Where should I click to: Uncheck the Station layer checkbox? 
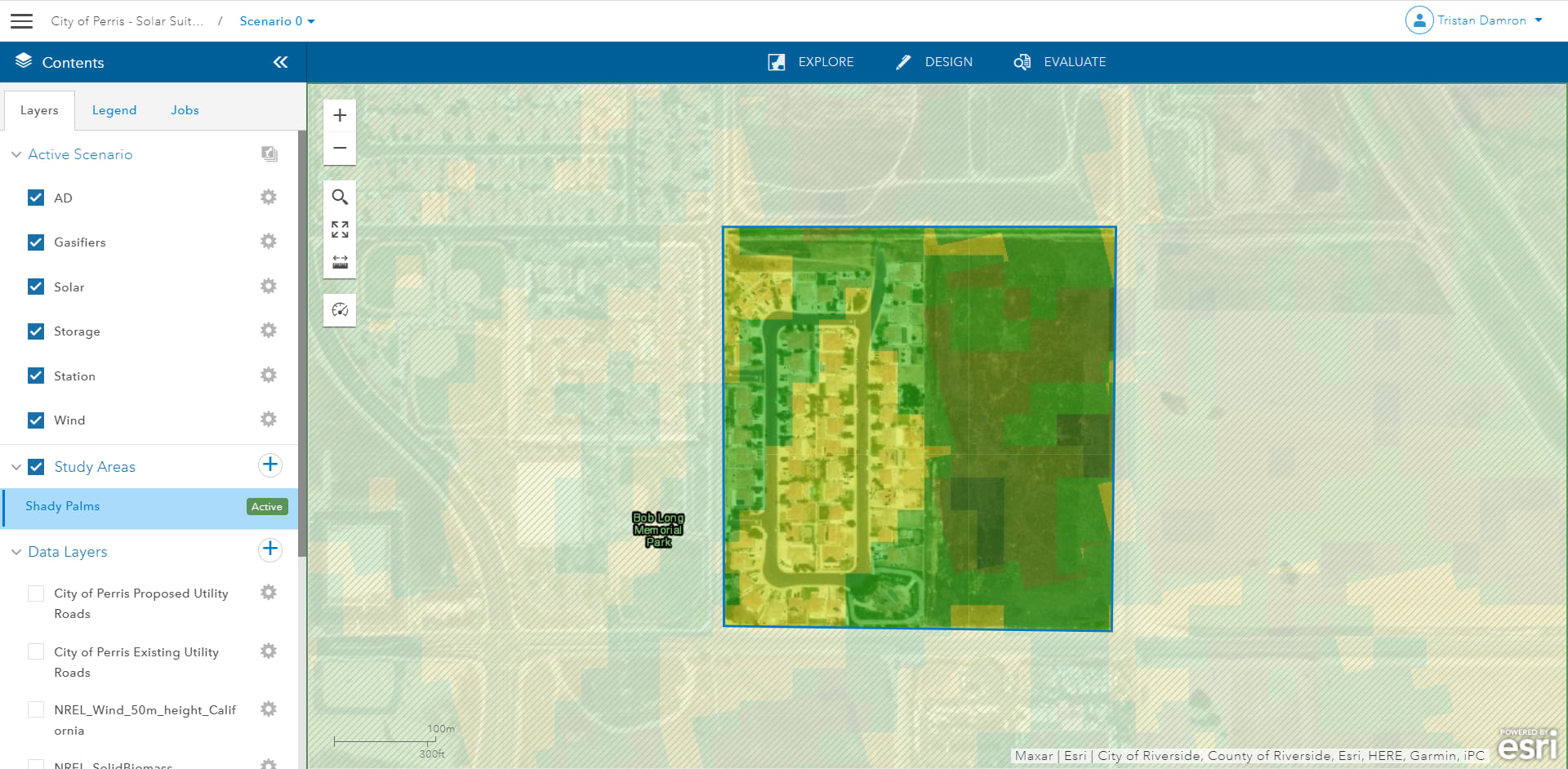[x=36, y=376]
